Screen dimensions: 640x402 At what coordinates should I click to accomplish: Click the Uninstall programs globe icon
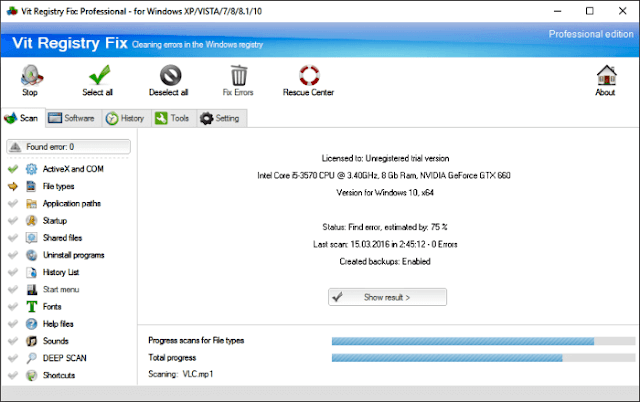click(31, 255)
